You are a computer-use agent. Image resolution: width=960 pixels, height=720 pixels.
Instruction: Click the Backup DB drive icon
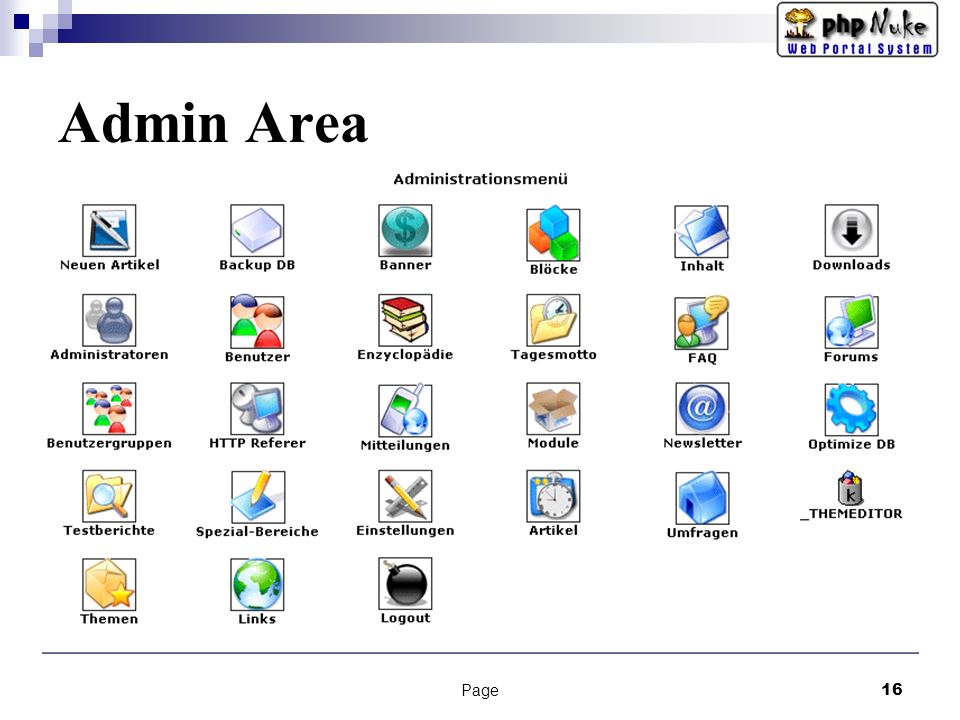tap(257, 231)
